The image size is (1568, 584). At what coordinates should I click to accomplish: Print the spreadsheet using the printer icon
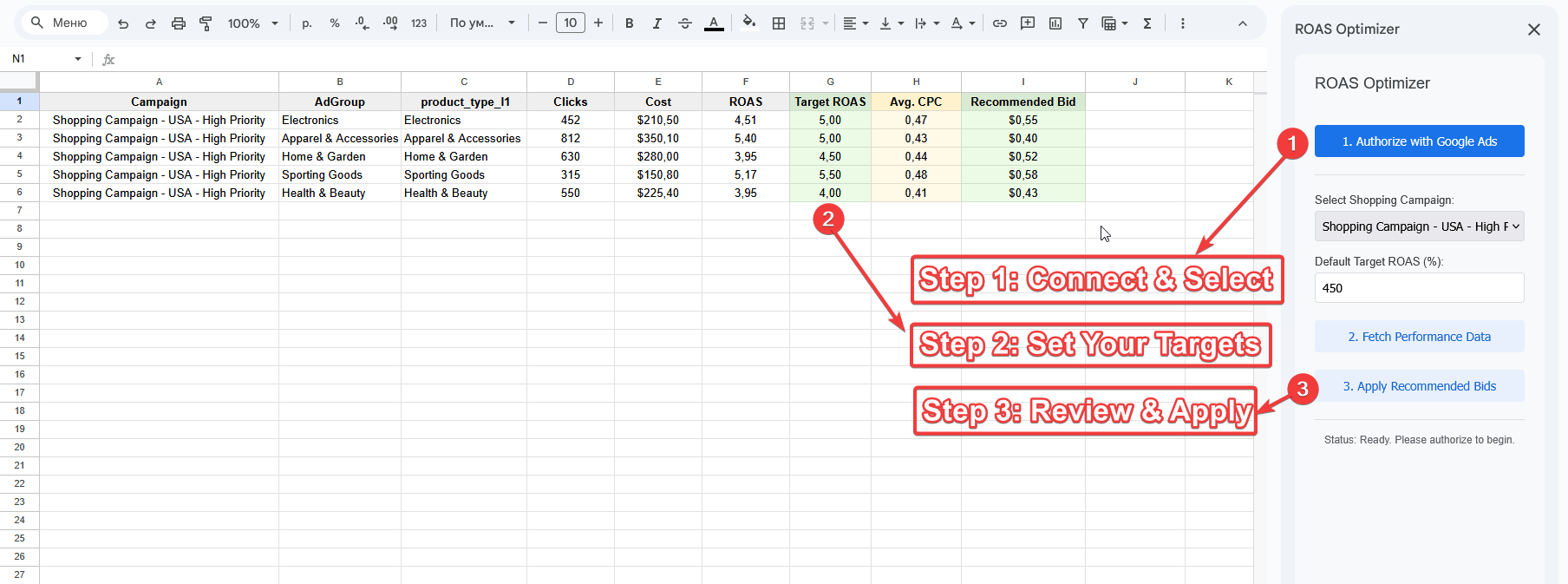coord(178,23)
